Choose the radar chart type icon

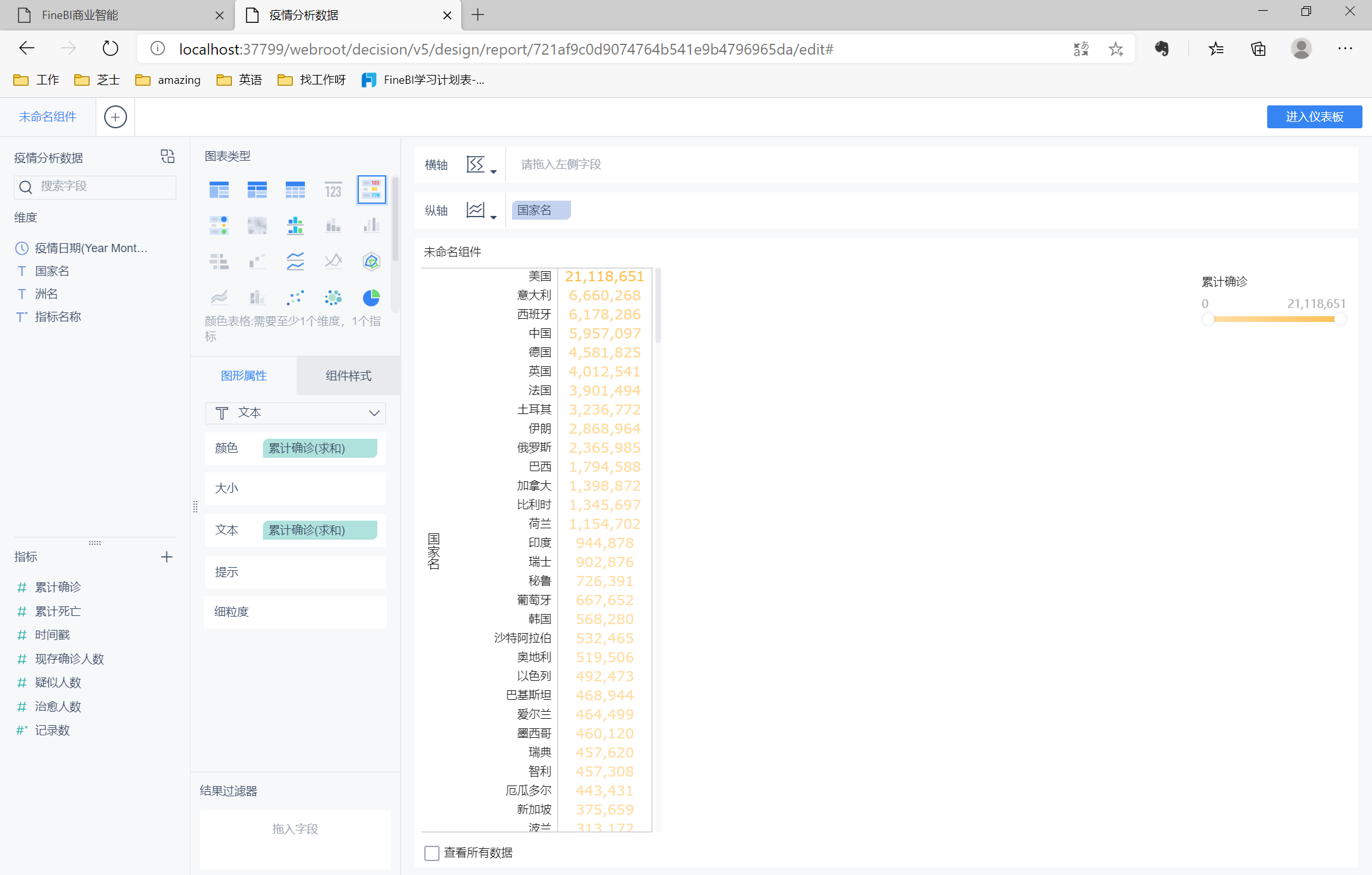point(371,261)
